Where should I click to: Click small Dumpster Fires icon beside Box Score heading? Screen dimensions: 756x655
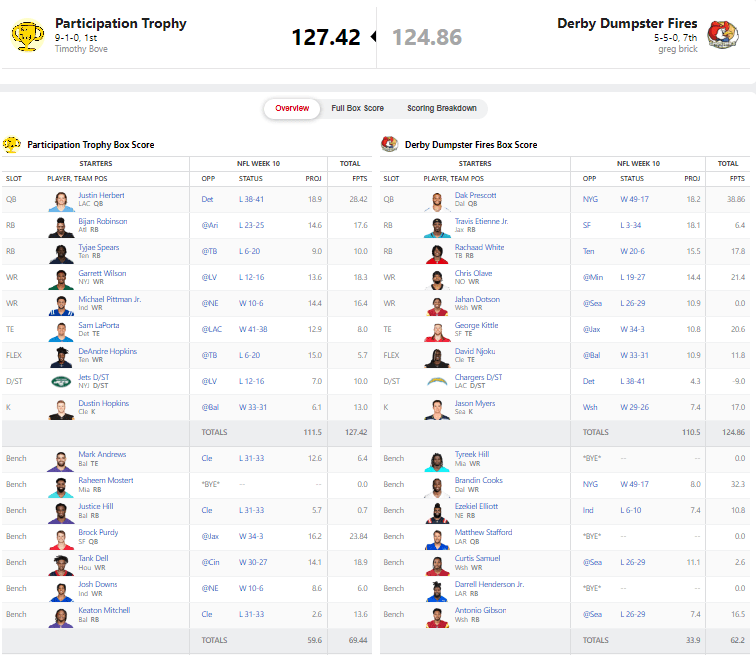(x=389, y=145)
